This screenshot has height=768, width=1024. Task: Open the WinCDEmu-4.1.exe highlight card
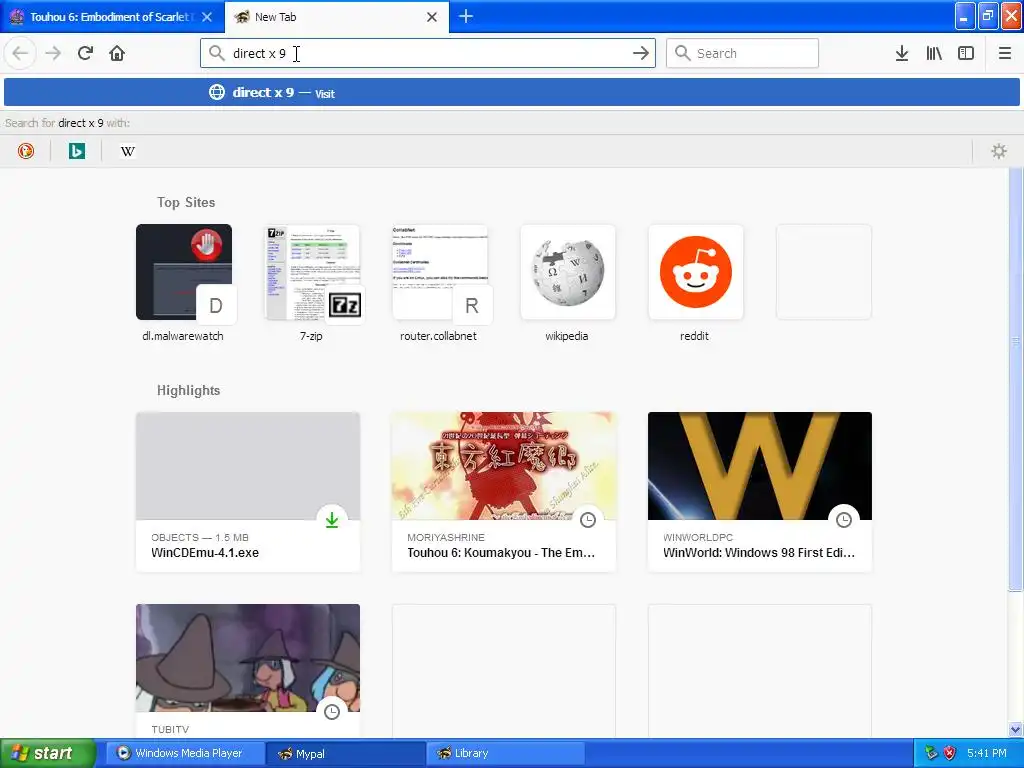248,492
